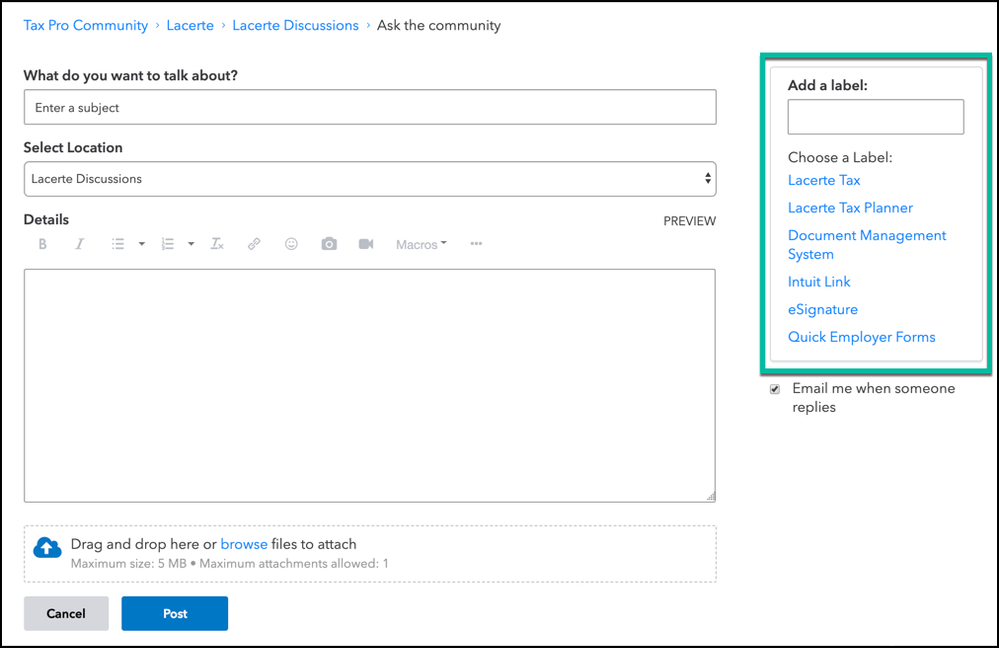The width and height of the screenshot is (999, 648).
Task: Open the bulleted list style arrow
Action: 142,244
